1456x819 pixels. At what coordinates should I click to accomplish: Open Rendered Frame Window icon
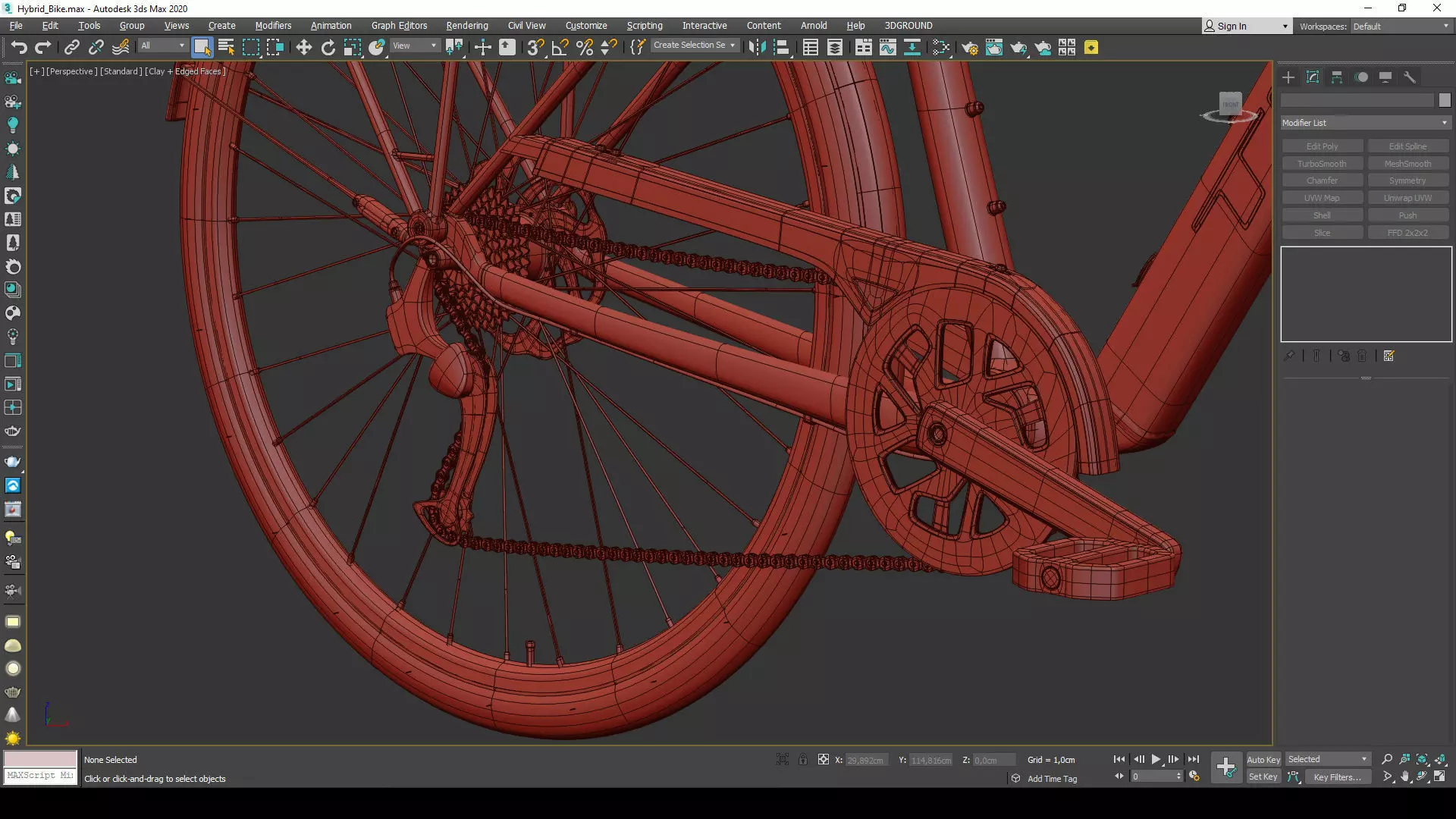pyautogui.click(x=993, y=48)
